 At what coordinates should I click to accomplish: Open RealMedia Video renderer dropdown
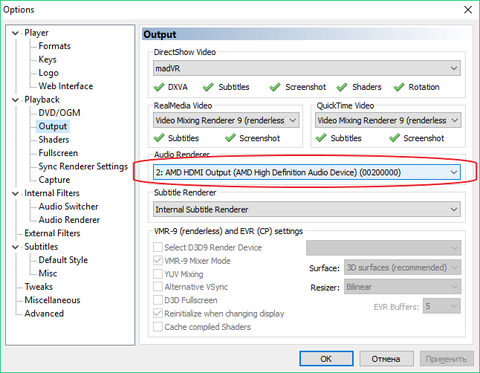tap(226, 120)
